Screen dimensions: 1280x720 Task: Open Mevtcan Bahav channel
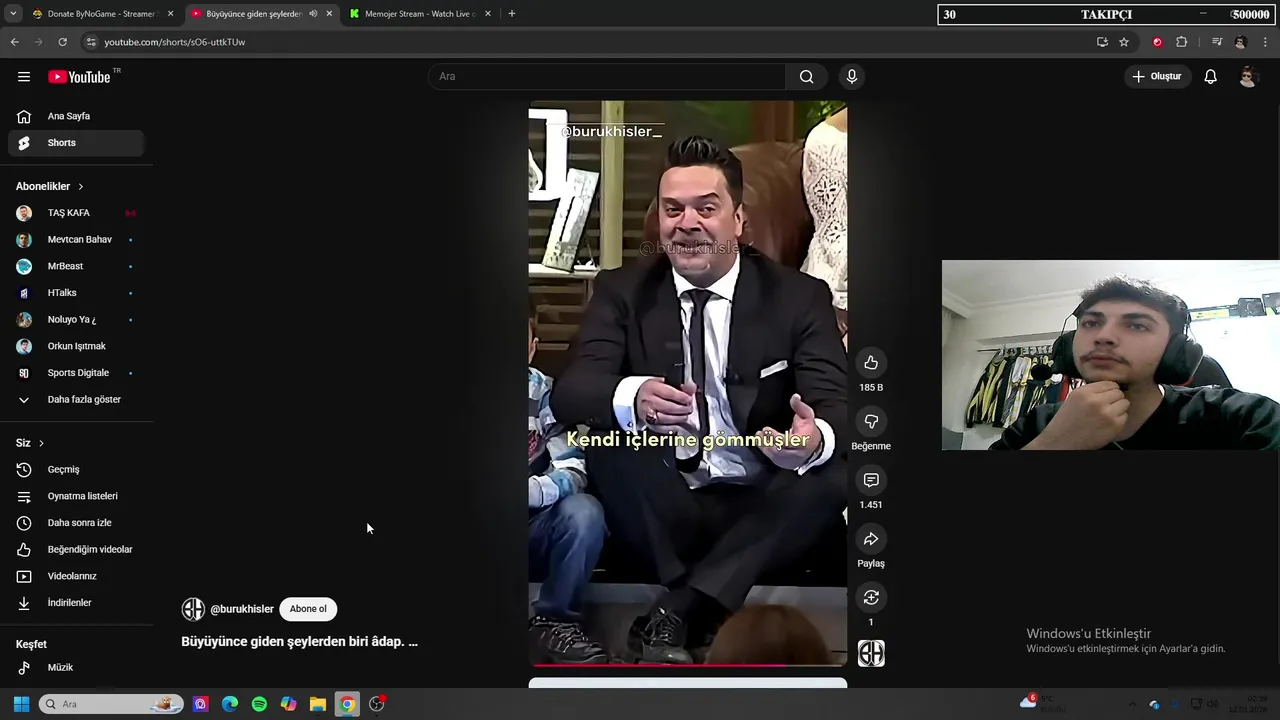(76, 240)
